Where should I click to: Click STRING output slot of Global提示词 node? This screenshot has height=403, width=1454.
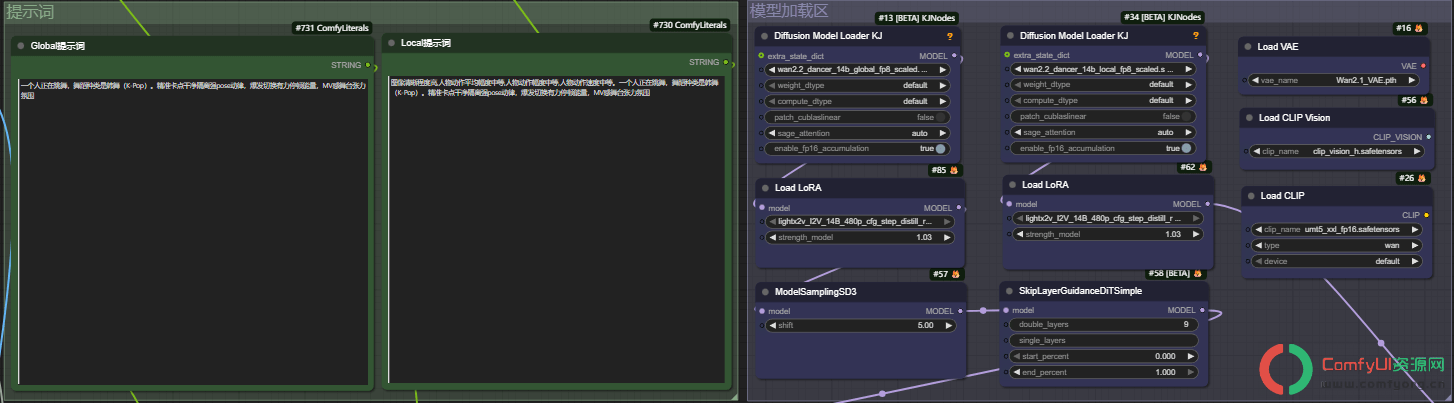[x=367, y=65]
